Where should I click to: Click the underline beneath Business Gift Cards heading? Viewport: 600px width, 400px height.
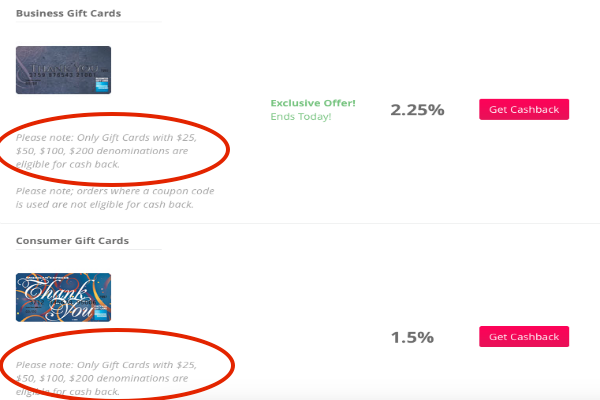coord(88,22)
